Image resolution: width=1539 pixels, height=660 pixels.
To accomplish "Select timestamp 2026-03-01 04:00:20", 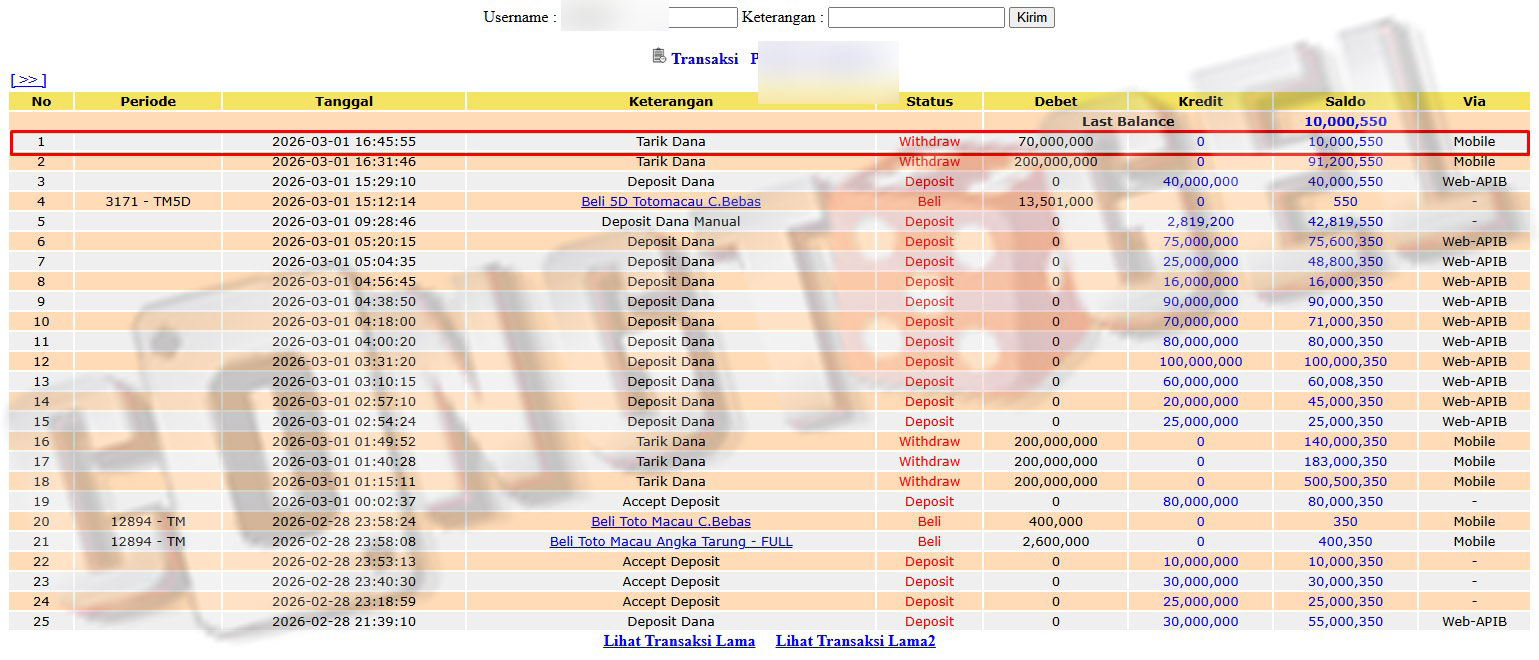I will point(344,341).
